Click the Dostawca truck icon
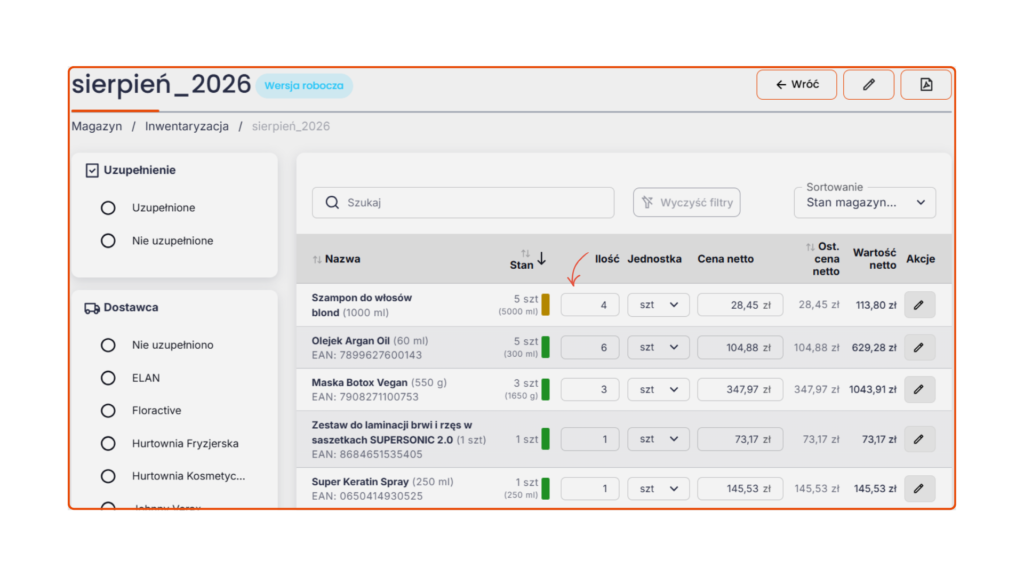Viewport: 1024px width, 576px height. tap(91, 308)
